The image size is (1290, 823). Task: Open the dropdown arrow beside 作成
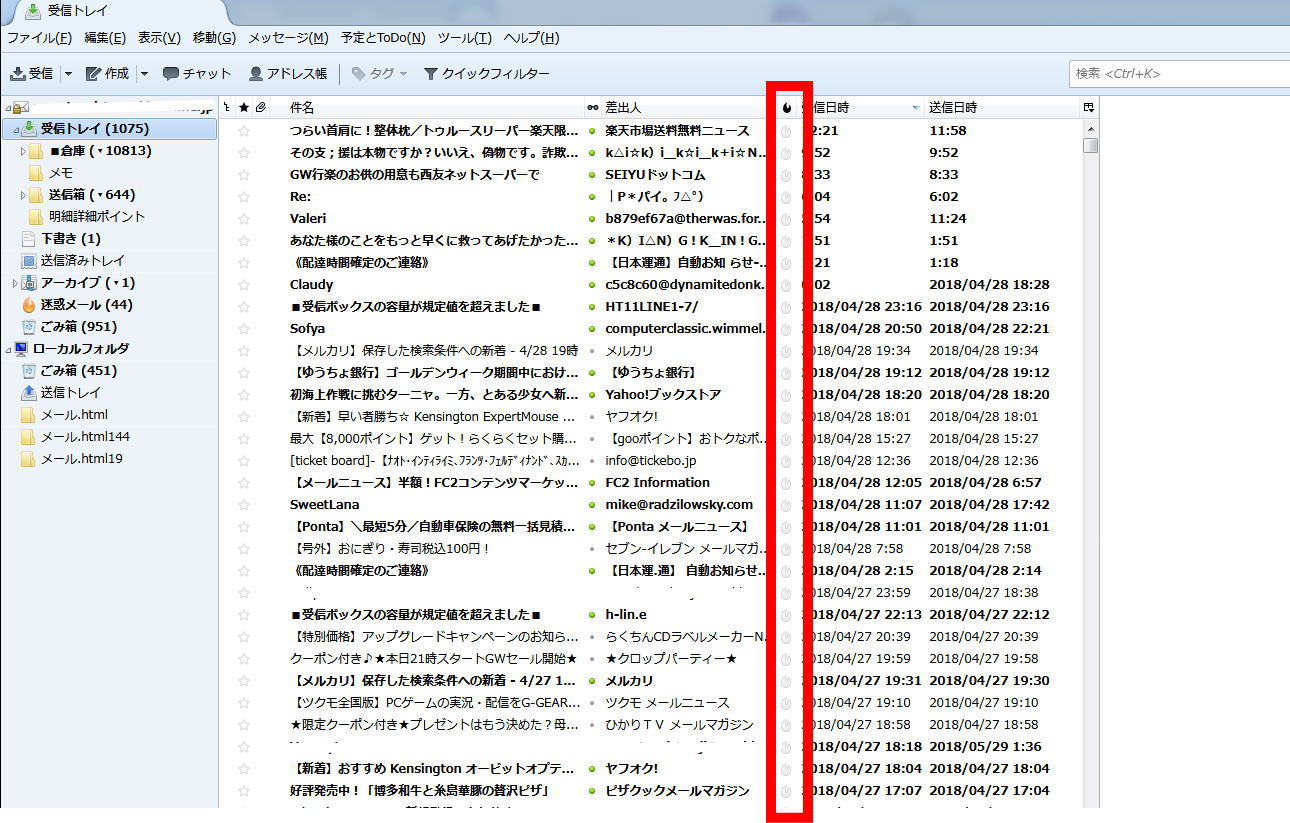pos(144,73)
